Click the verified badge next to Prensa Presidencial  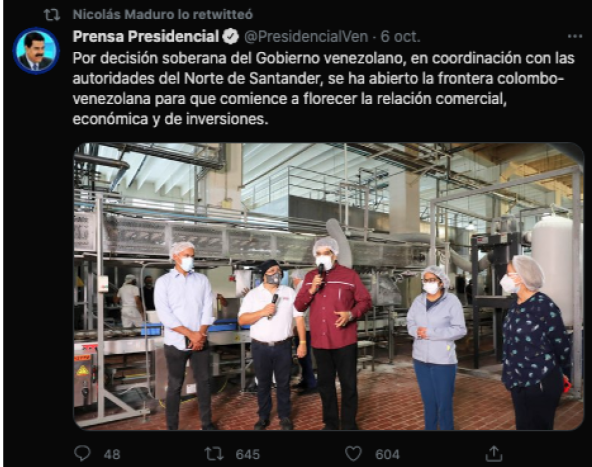coord(231,37)
